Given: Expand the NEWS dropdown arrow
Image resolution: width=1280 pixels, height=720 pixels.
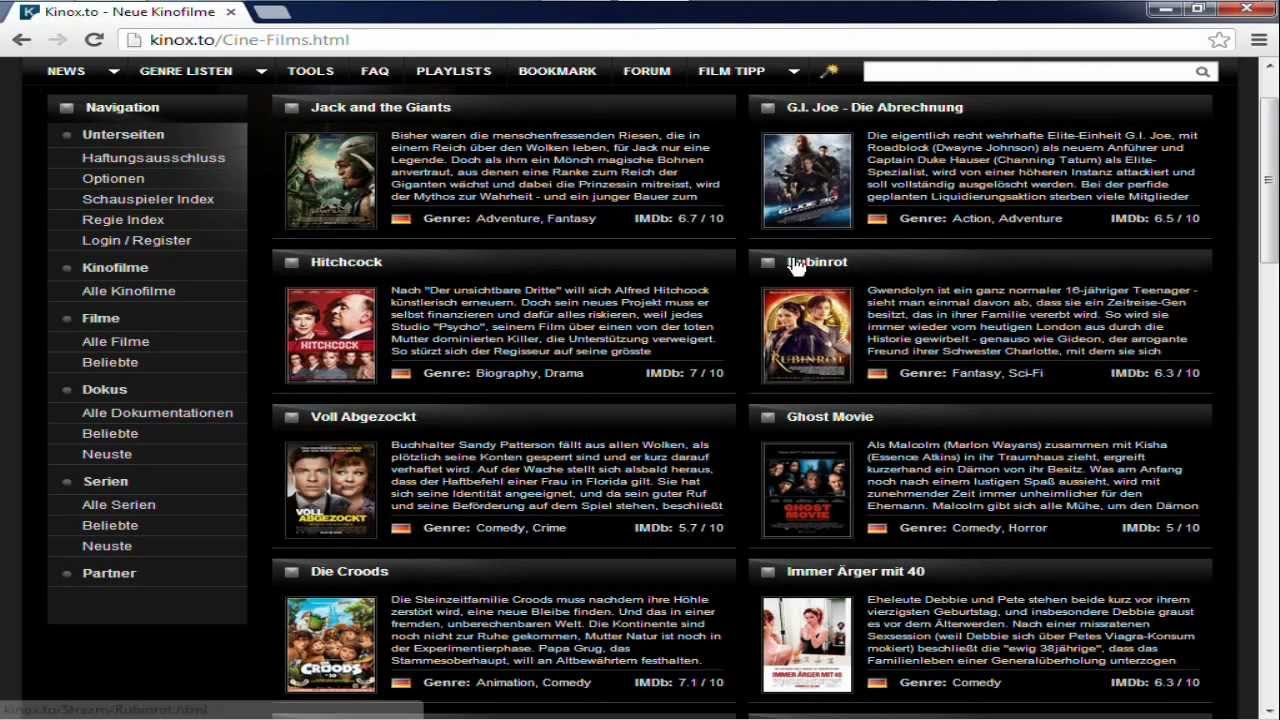Looking at the screenshot, I should (114, 71).
